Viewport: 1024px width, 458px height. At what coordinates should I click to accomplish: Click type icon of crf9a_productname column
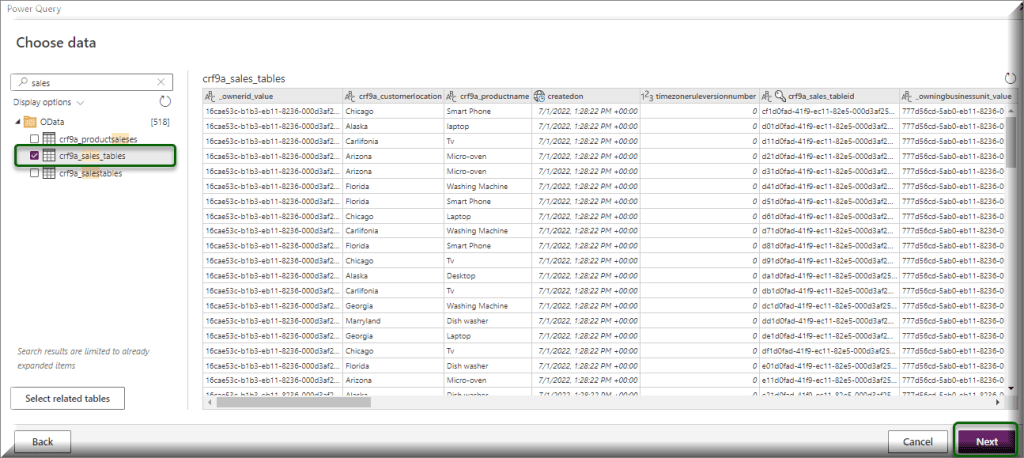click(x=451, y=96)
